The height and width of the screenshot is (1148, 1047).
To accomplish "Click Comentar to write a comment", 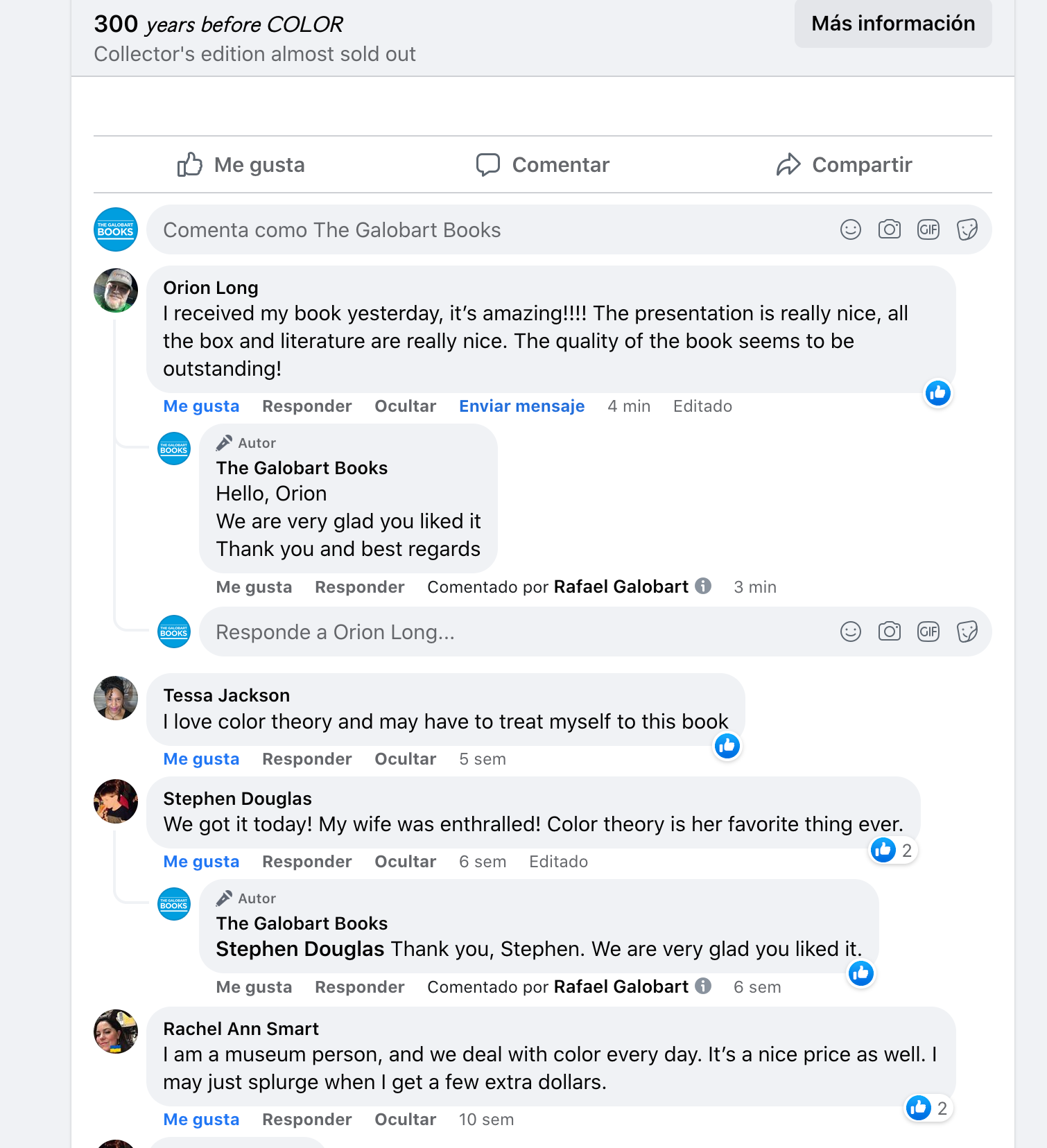I will pos(542,165).
